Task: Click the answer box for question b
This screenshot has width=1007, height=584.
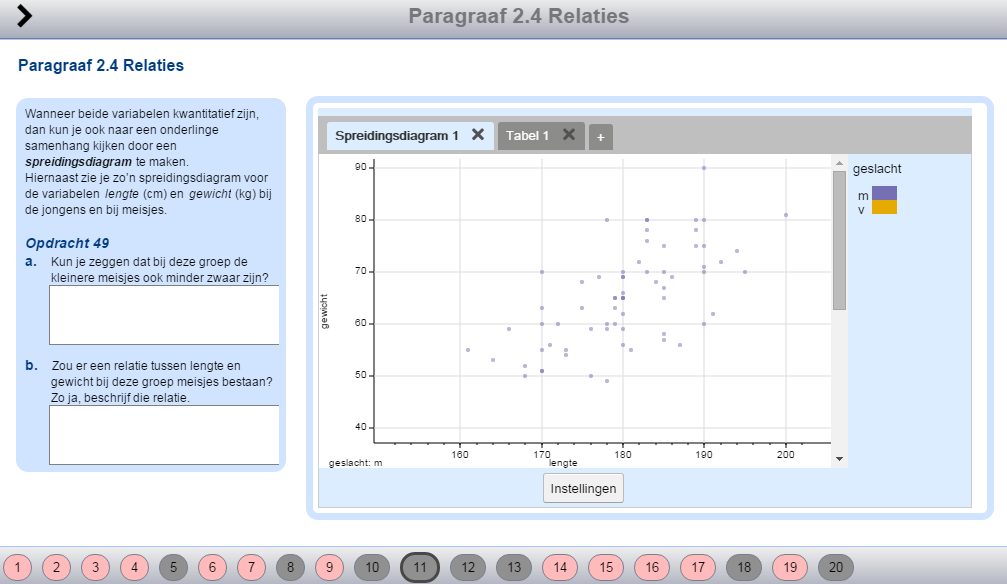Action: [x=164, y=435]
